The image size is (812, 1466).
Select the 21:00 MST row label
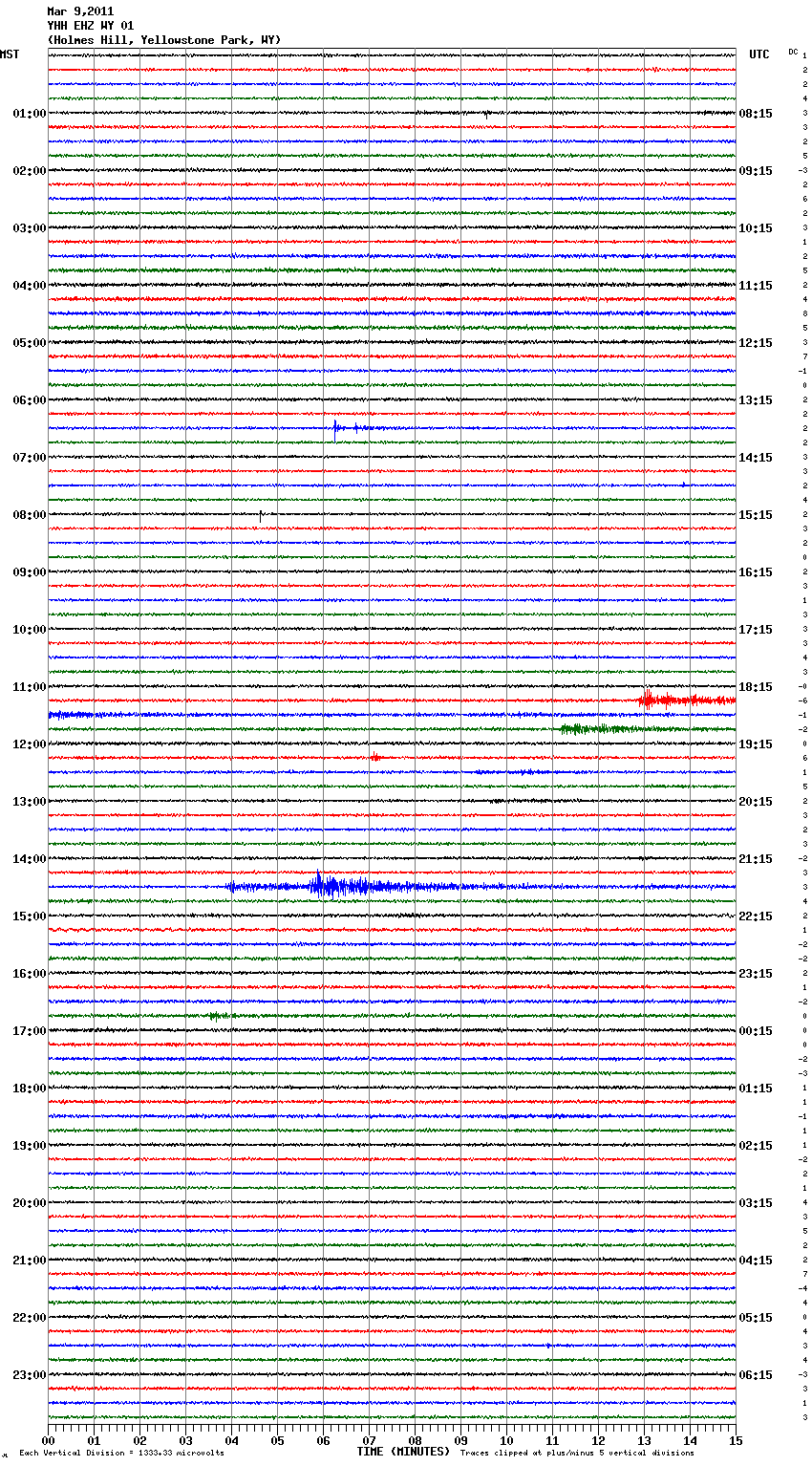coord(30,1261)
